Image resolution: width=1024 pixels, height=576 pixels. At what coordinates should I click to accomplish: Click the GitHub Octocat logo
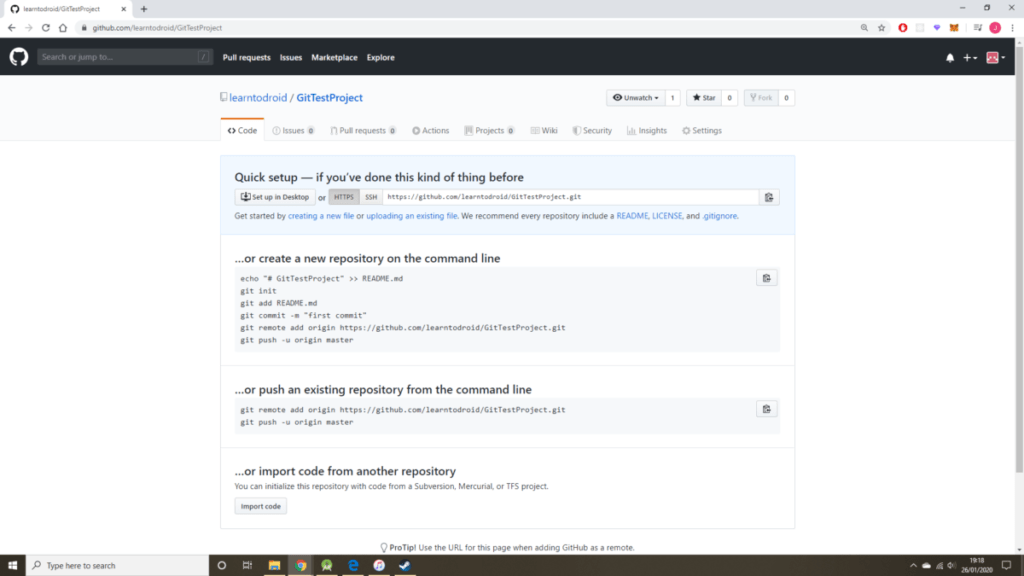tap(19, 57)
